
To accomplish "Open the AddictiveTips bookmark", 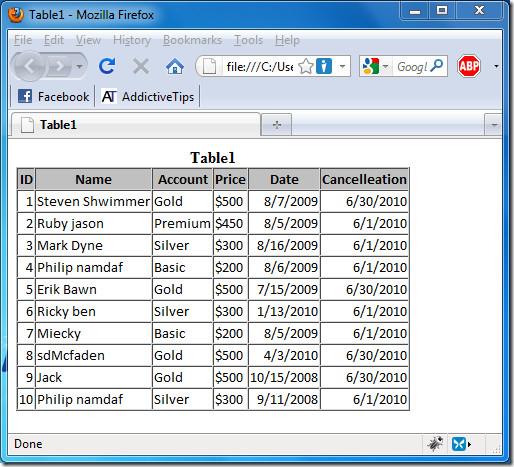I will tap(148, 97).
